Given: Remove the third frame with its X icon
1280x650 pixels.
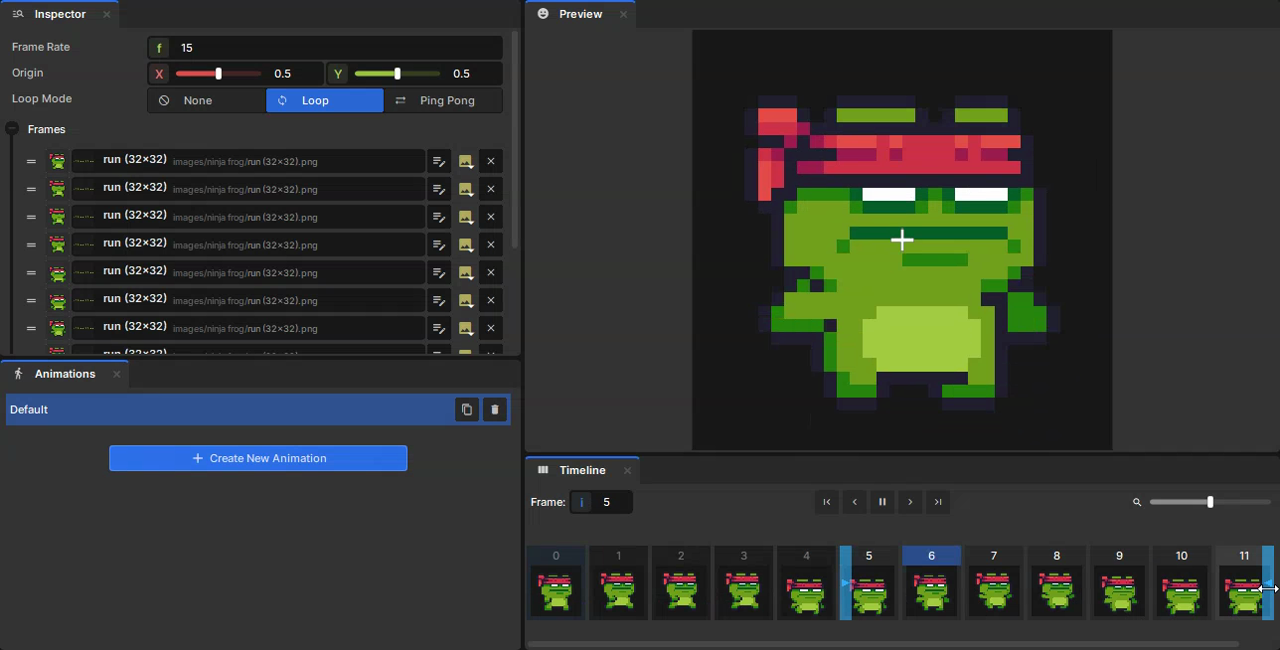Looking at the screenshot, I should coord(491,217).
